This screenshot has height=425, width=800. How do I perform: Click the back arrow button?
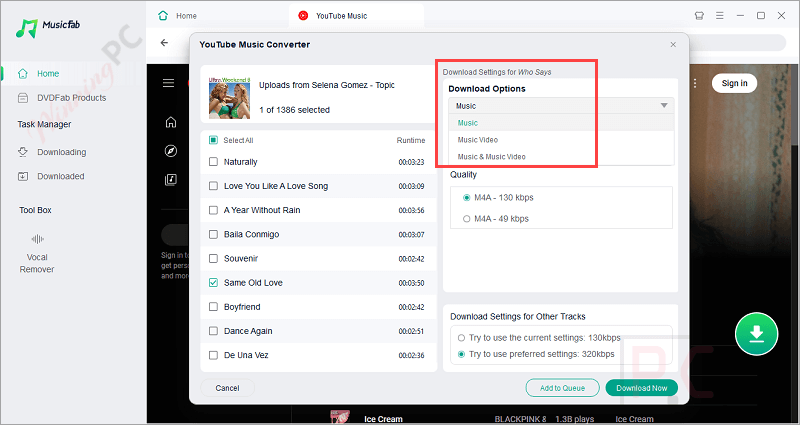[164, 43]
